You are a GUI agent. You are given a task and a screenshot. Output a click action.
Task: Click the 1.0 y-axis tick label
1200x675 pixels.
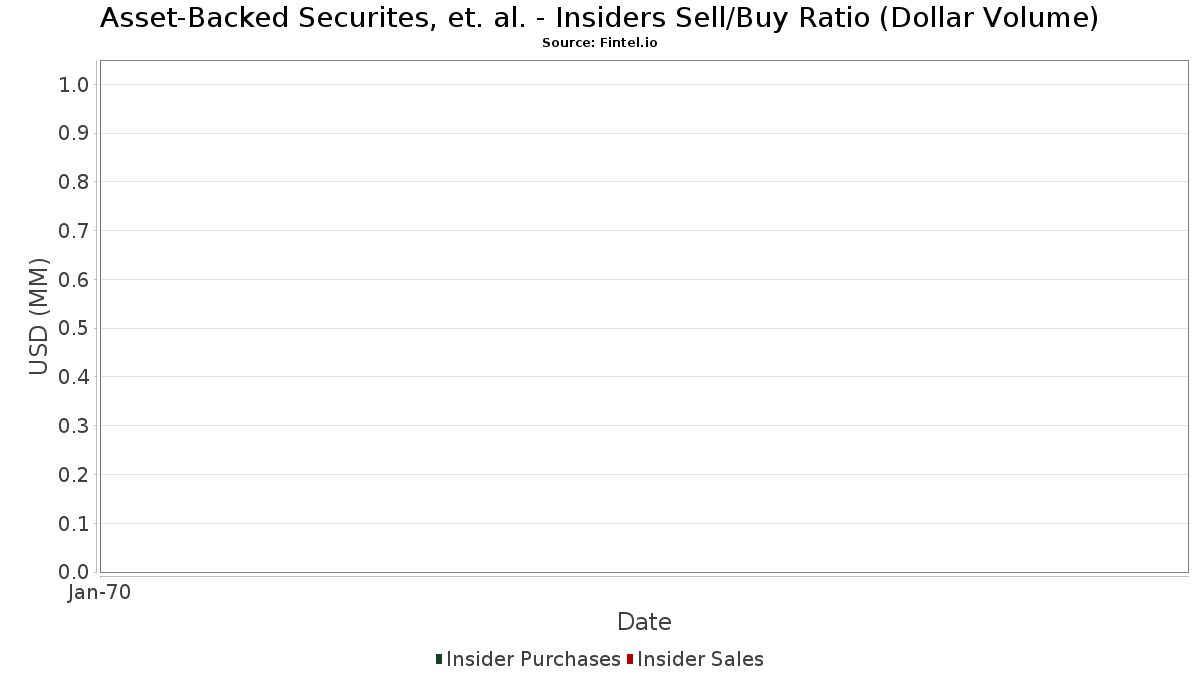click(x=75, y=85)
